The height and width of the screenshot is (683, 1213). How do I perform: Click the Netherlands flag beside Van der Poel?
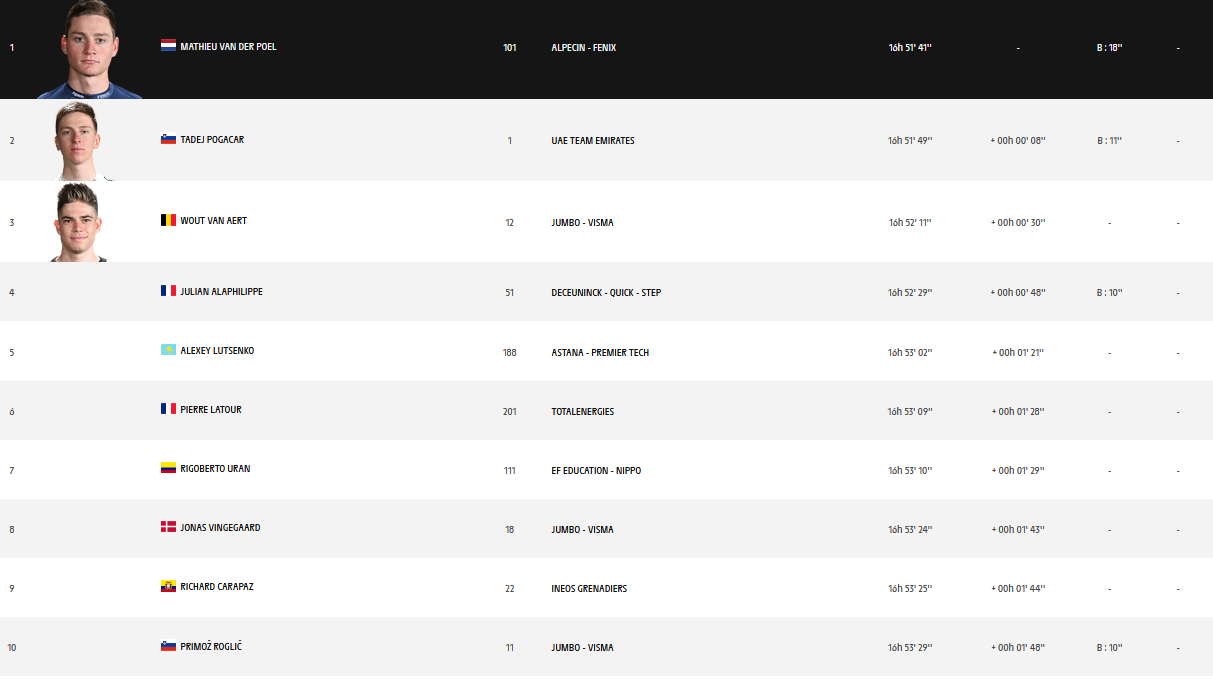(x=168, y=46)
